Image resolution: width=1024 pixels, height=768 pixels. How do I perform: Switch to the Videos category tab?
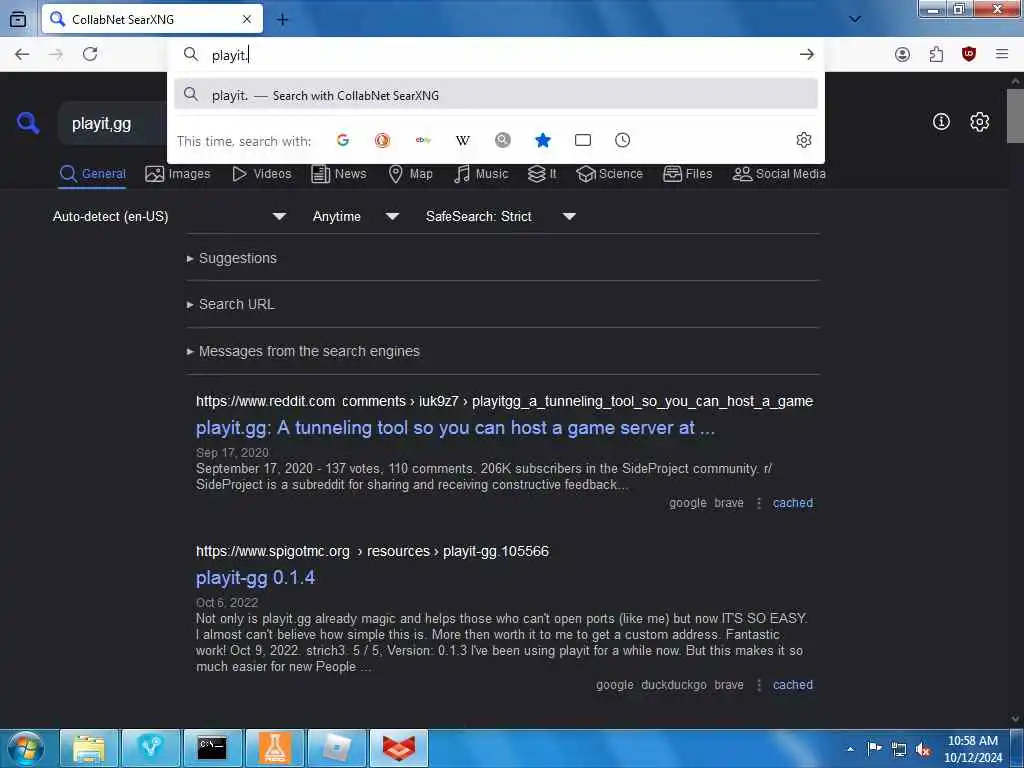pyautogui.click(x=262, y=174)
